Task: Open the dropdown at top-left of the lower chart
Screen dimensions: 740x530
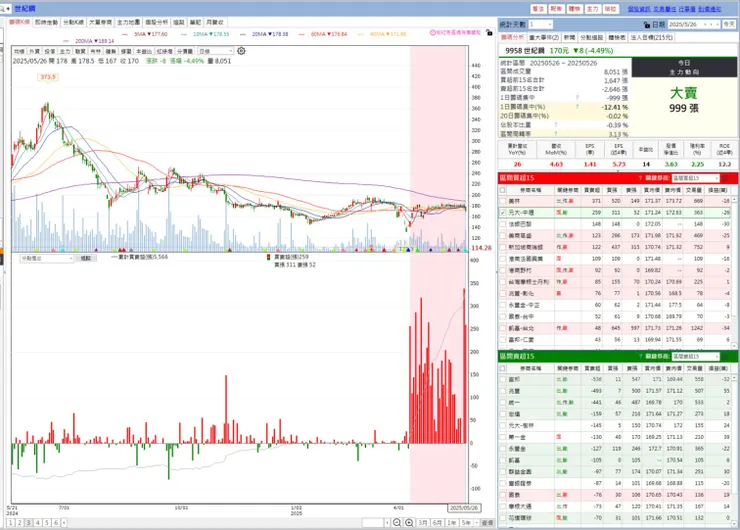Action: click(x=46, y=258)
